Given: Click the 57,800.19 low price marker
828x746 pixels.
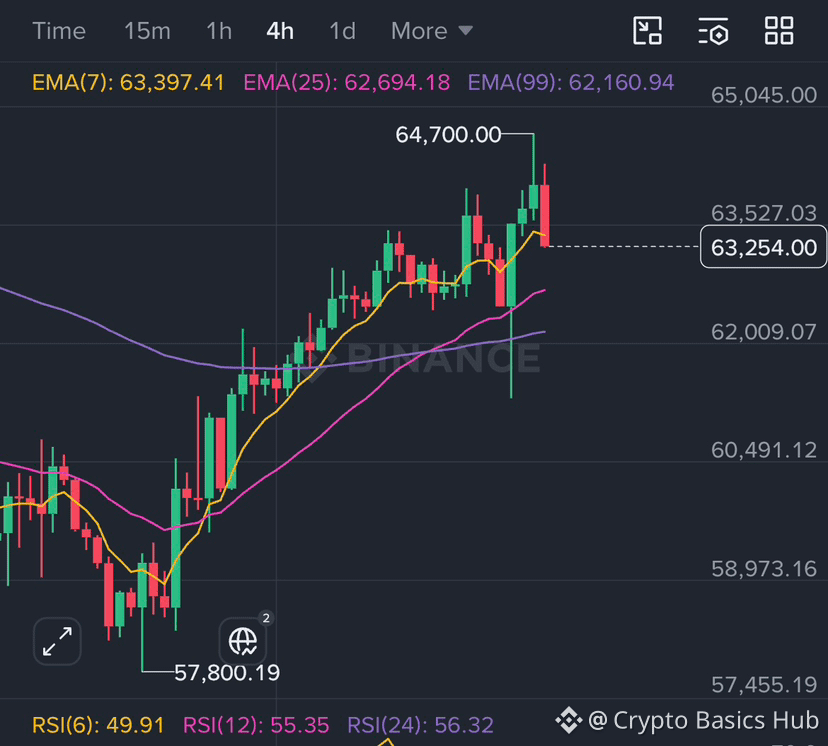Looking at the screenshot, I should pyautogui.click(x=227, y=673).
